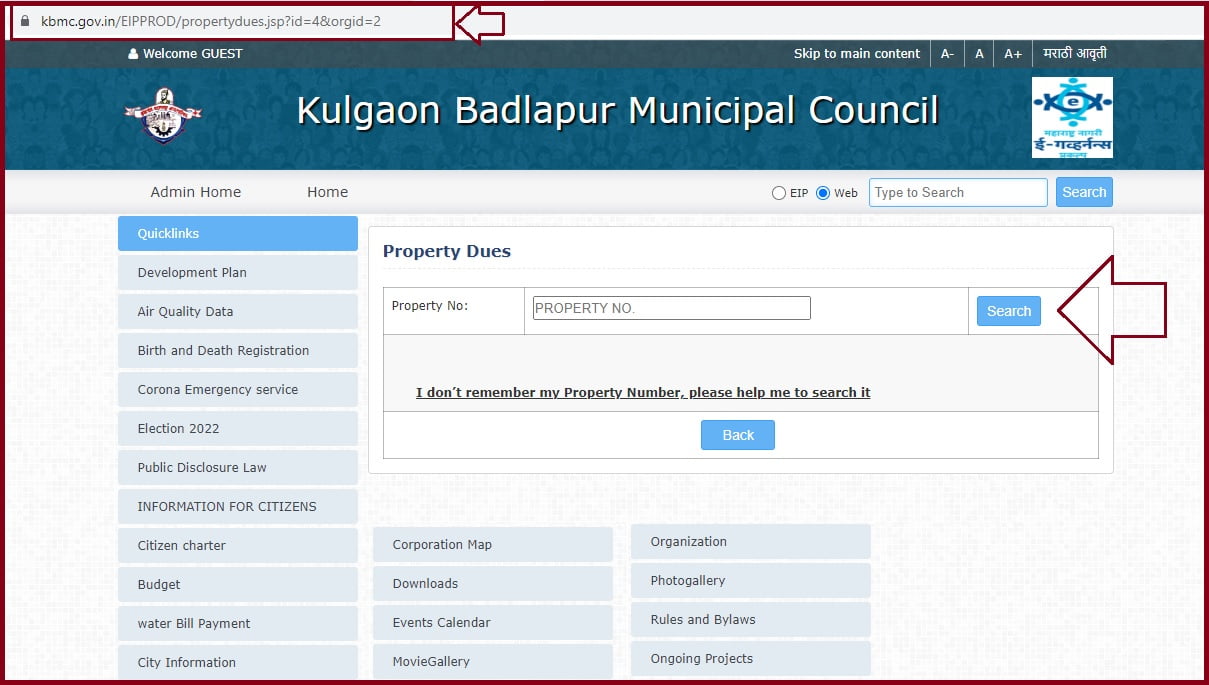Click the e-Governance logo at right

click(x=1072, y=117)
